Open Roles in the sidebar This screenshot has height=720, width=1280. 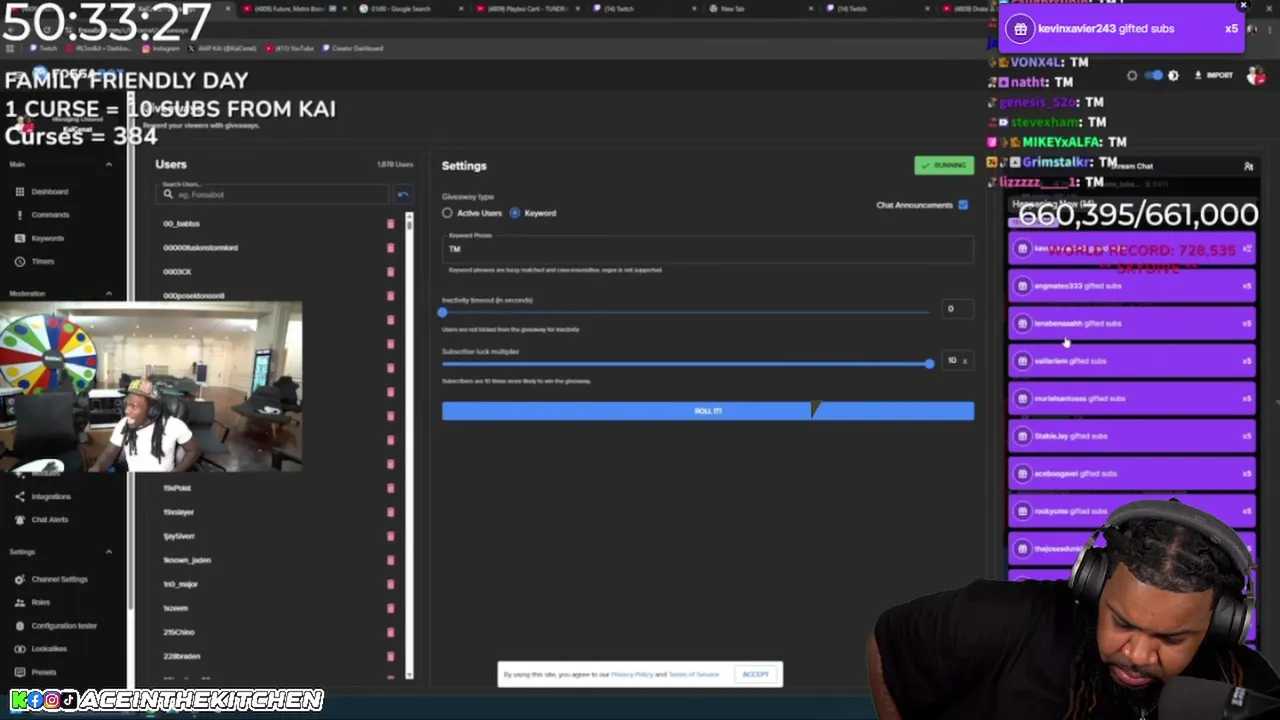click(x=33, y=602)
